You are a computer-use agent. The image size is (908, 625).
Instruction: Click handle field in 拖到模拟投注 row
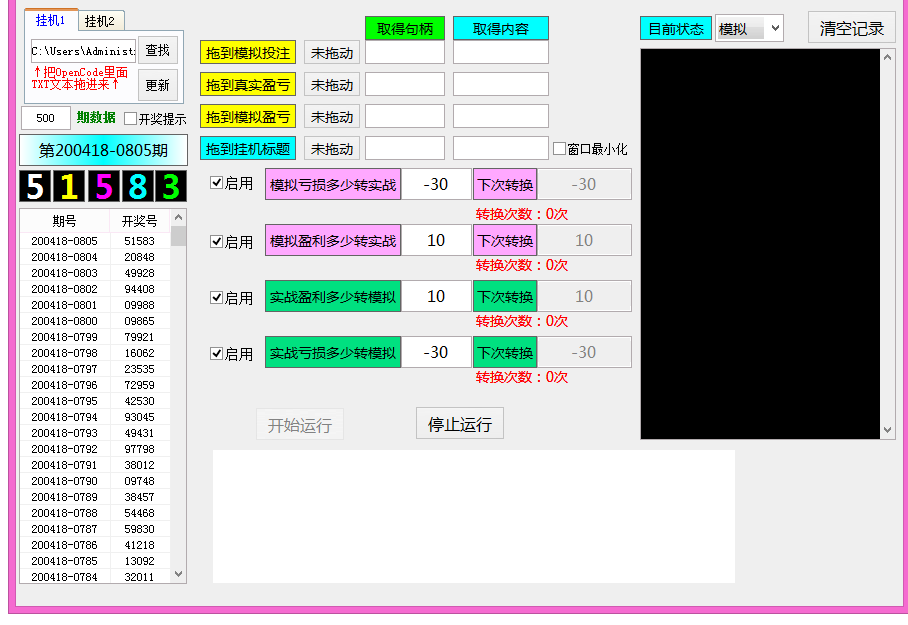tap(405, 52)
